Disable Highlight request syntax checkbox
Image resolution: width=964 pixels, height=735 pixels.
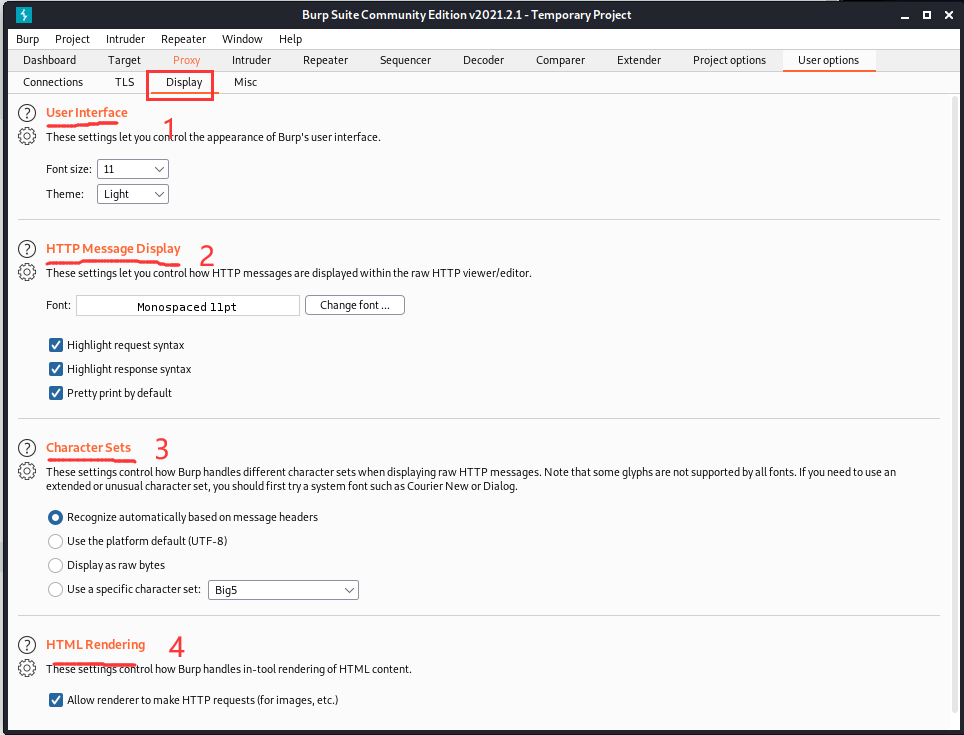56,345
